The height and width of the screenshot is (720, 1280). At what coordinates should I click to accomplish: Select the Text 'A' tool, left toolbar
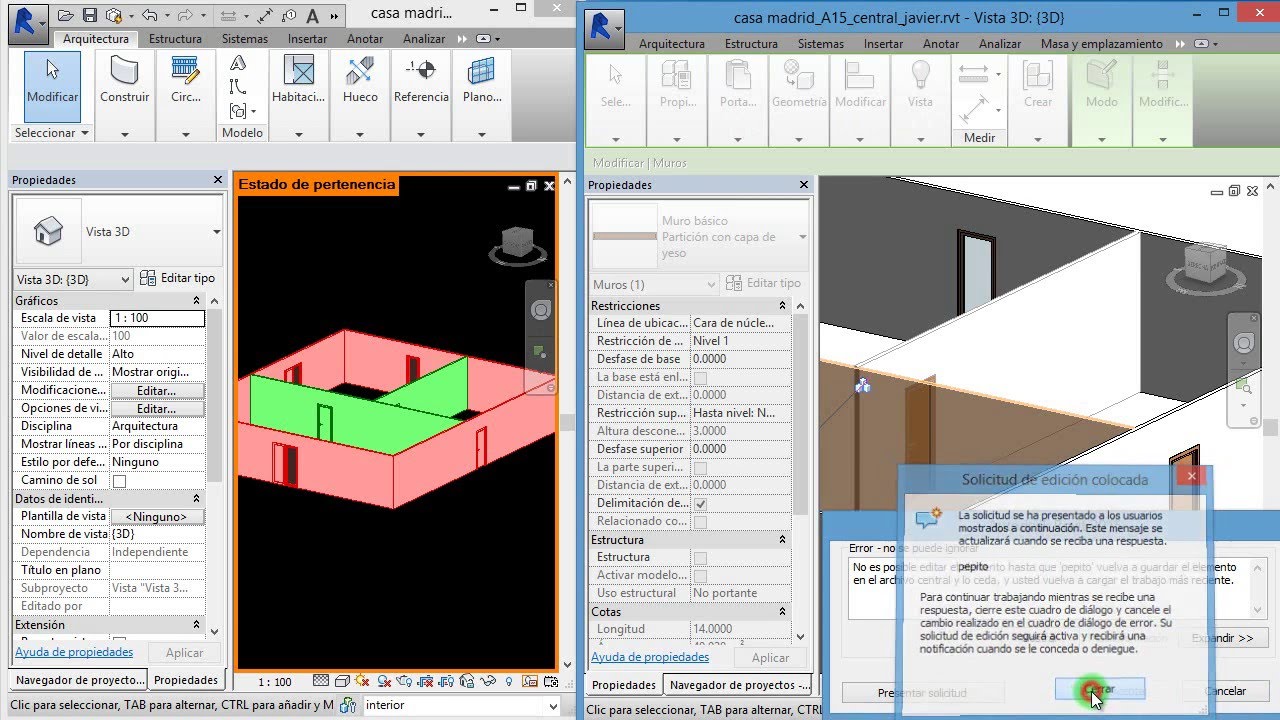[312, 15]
